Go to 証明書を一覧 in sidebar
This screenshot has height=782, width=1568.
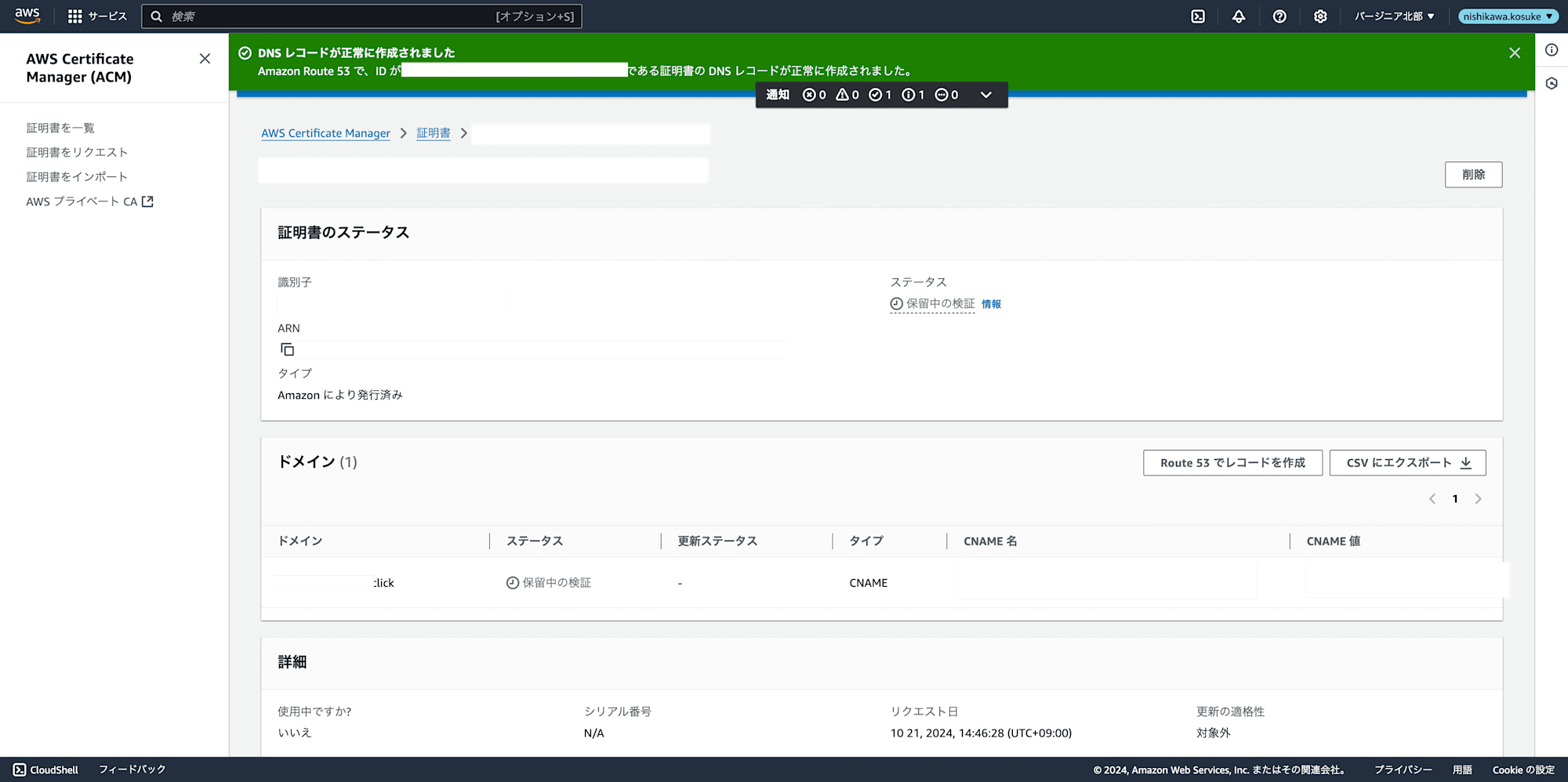[x=60, y=128]
